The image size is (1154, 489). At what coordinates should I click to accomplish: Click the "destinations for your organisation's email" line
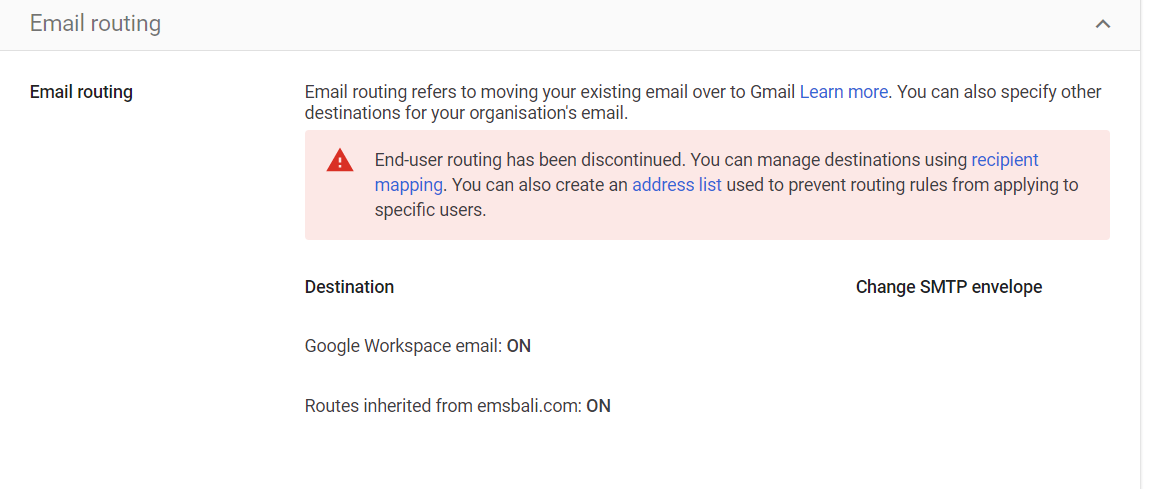pos(466,114)
